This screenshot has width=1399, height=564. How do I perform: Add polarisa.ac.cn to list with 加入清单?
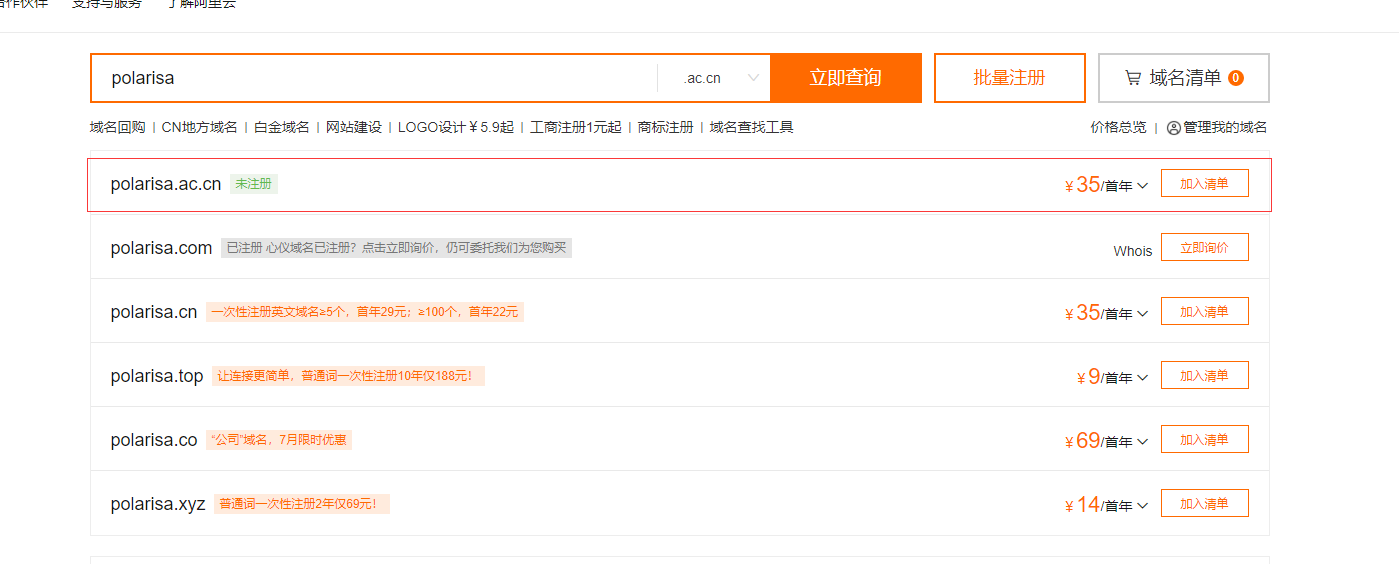click(1204, 184)
